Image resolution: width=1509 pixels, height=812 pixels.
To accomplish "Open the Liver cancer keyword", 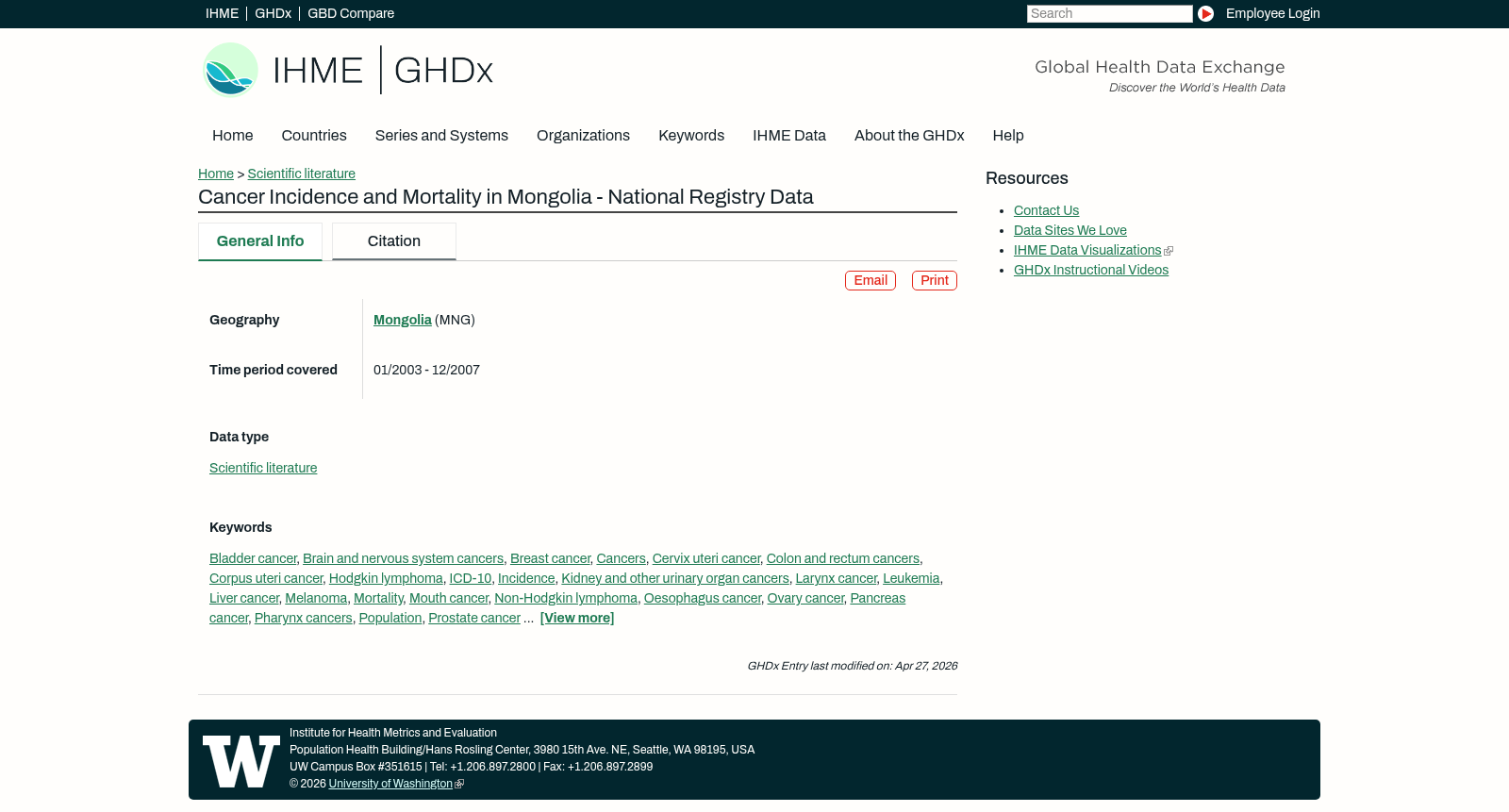I will point(244,598).
